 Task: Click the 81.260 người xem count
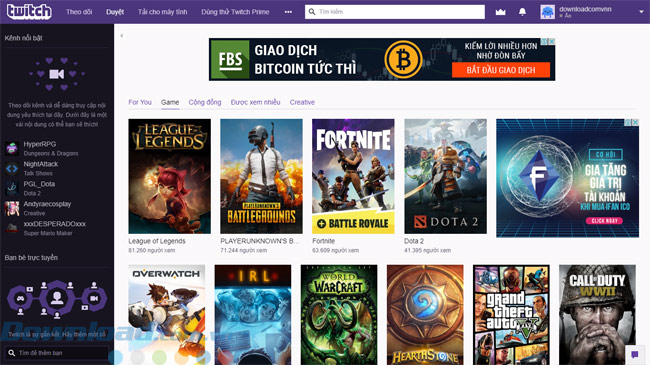point(152,251)
